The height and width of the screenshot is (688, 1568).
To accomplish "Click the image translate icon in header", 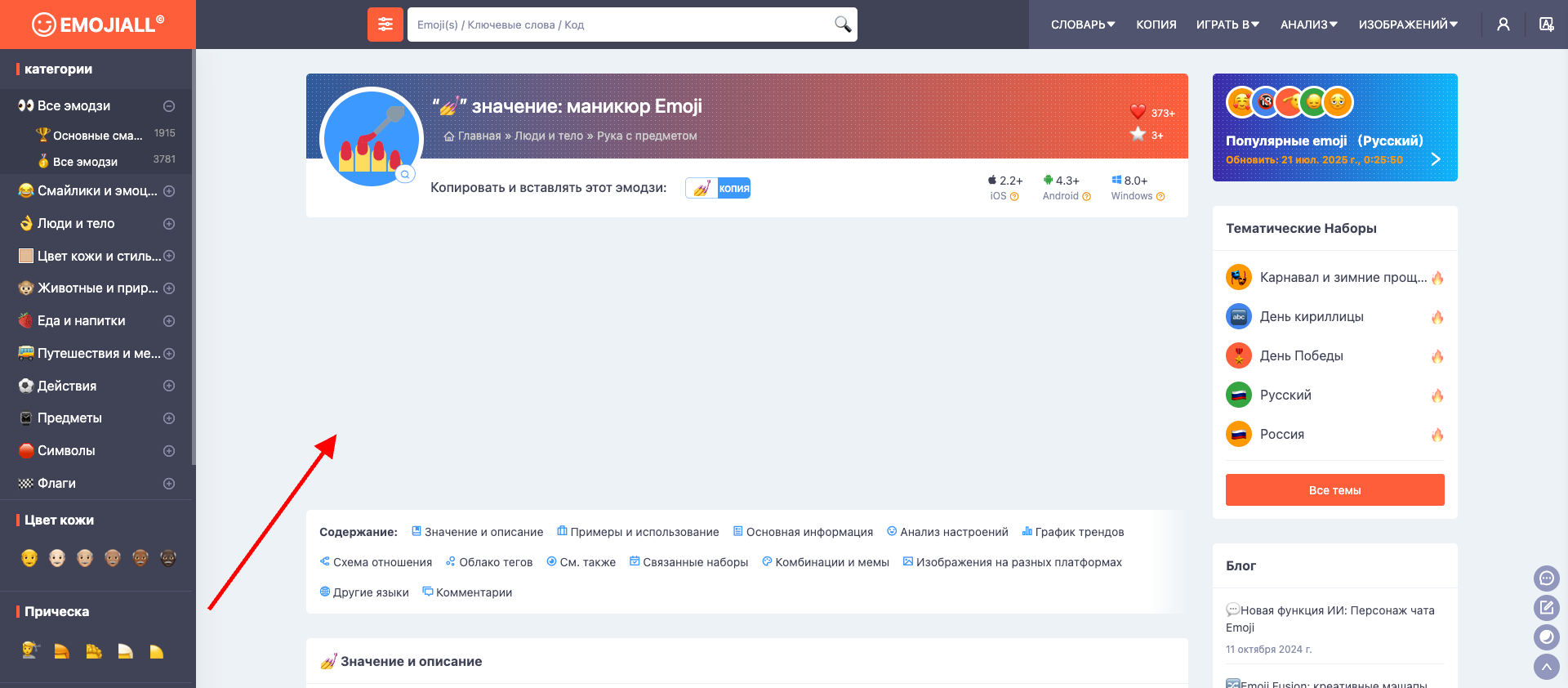I will [1547, 25].
